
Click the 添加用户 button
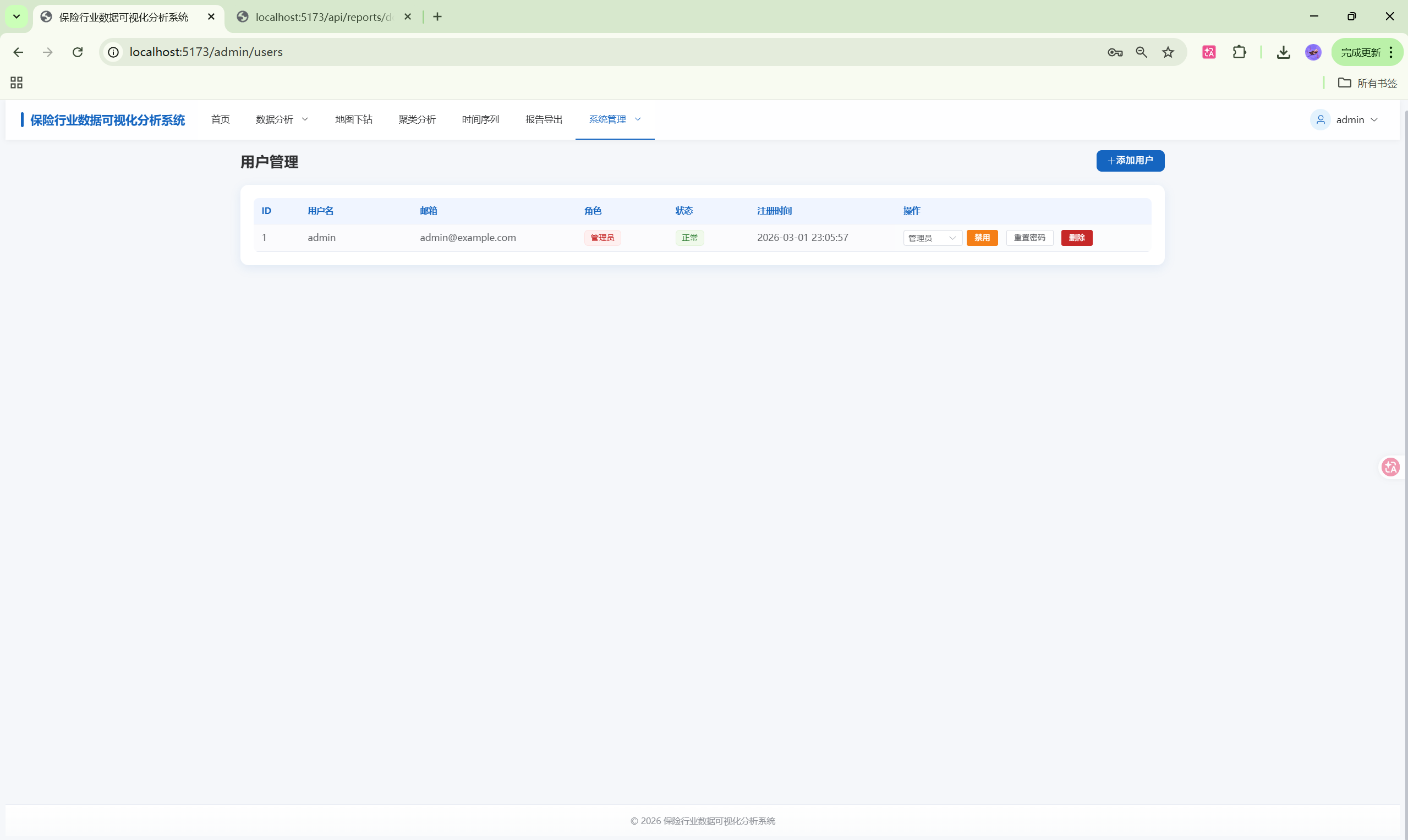point(1130,161)
